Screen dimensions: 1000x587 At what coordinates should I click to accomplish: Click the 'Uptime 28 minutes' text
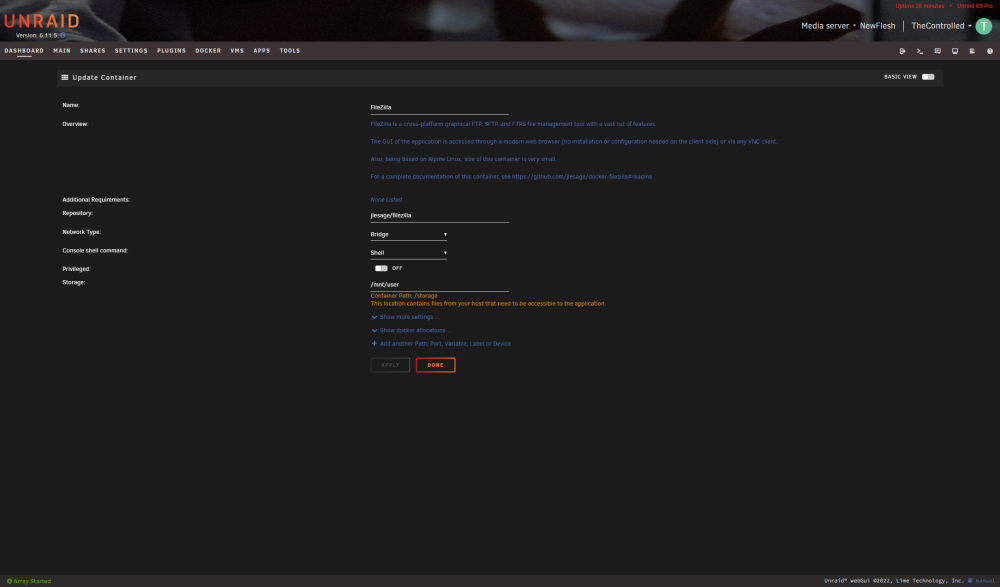coord(919,6)
